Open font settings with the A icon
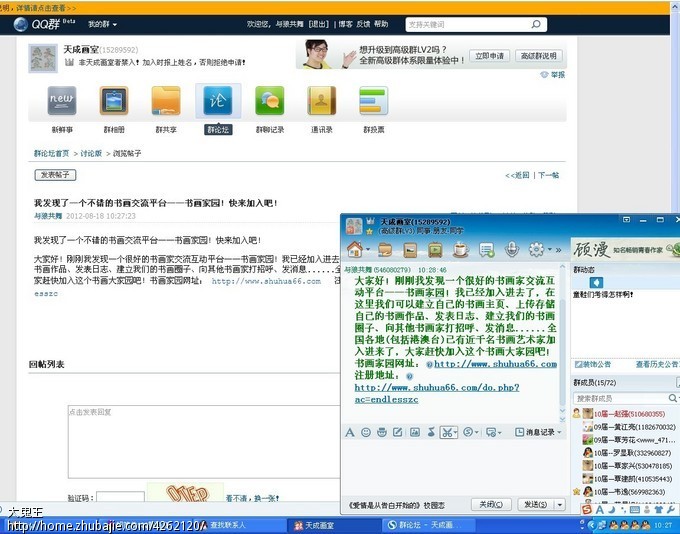The height and width of the screenshot is (534, 680). 350,432
